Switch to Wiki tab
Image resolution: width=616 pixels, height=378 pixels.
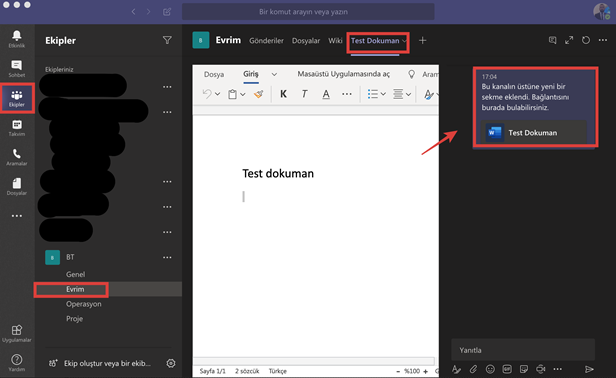click(335, 40)
